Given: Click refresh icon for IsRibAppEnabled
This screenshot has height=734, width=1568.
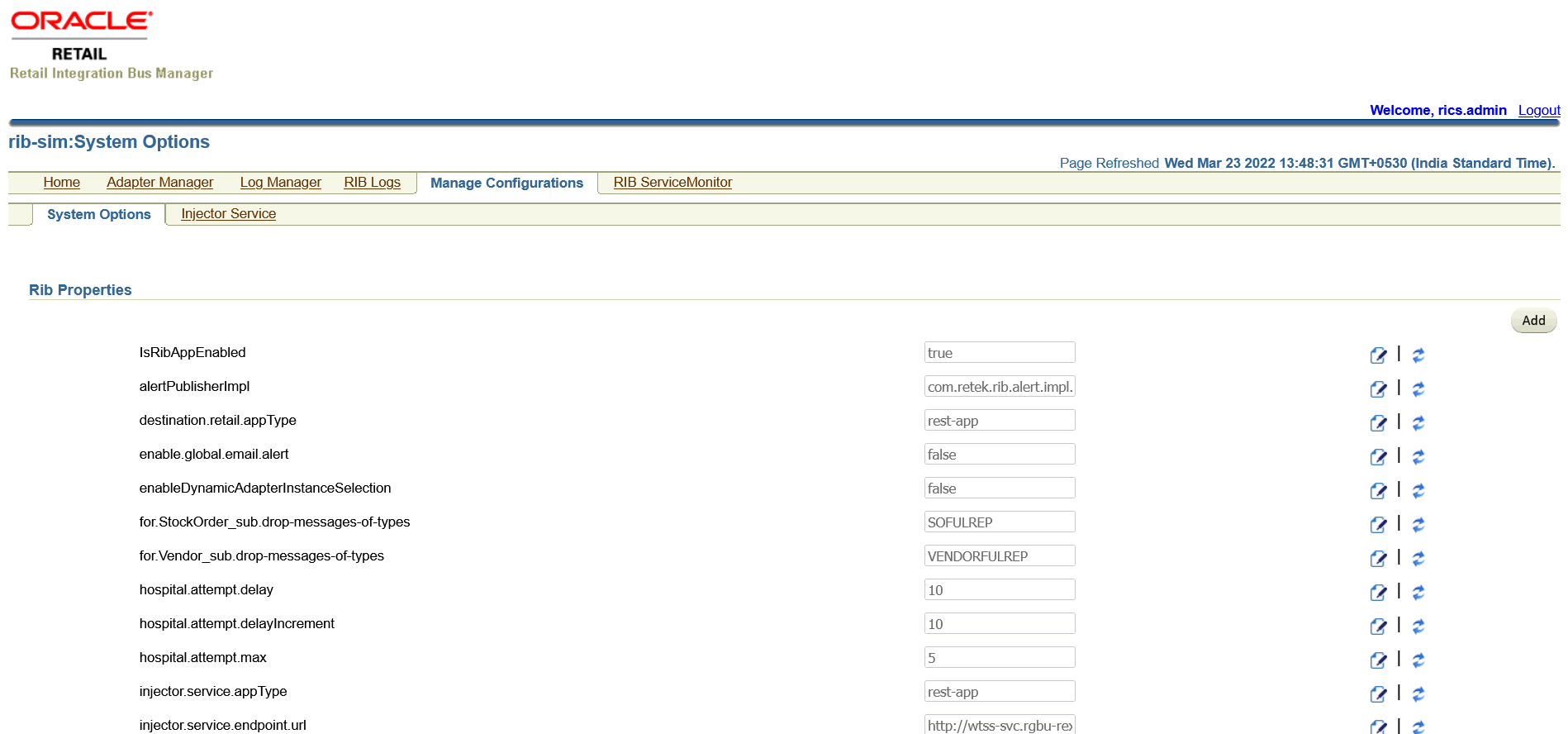Looking at the screenshot, I should (x=1418, y=355).
